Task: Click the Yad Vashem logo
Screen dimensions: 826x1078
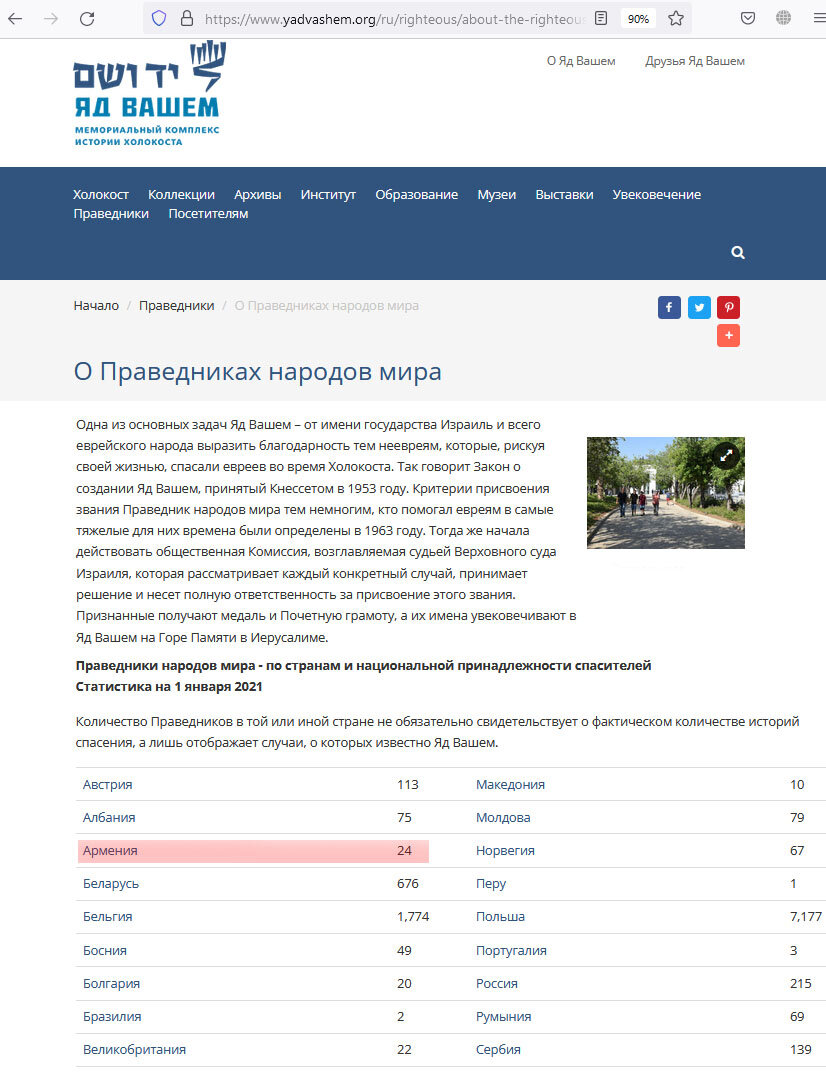Action: [x=149, y=93]
